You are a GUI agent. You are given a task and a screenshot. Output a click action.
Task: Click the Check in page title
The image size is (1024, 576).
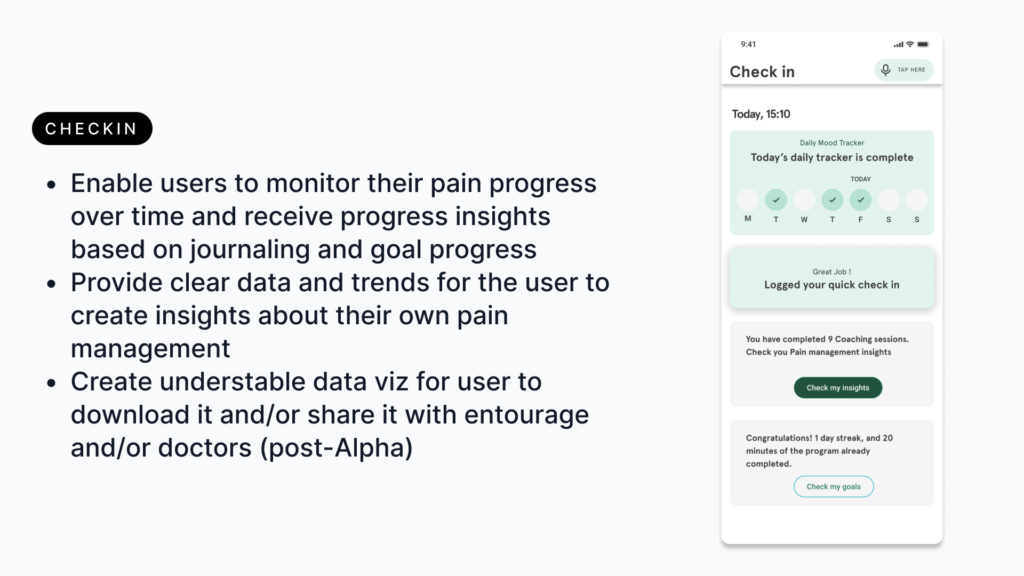[x=762, y=71]
